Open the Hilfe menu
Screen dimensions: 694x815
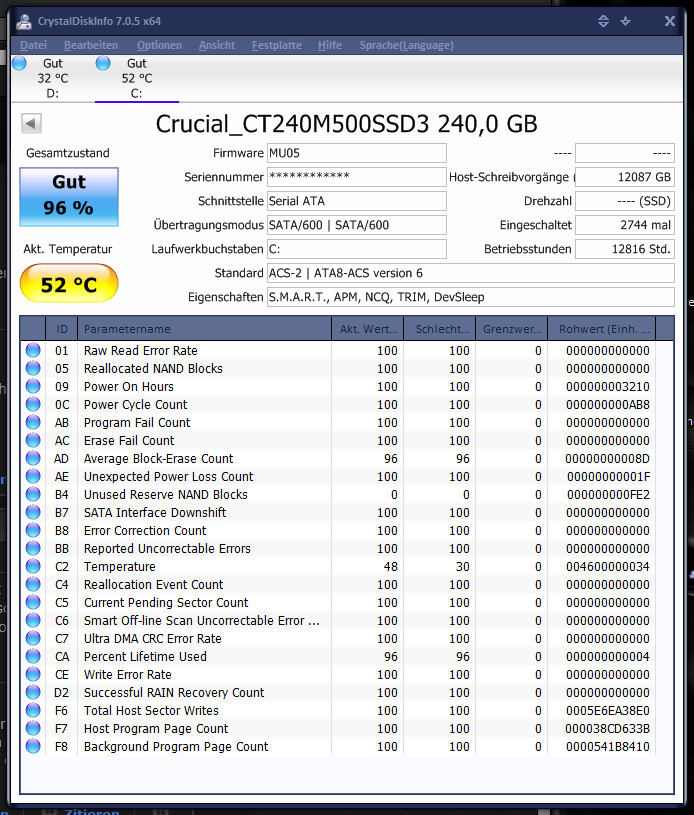[330, 45]
